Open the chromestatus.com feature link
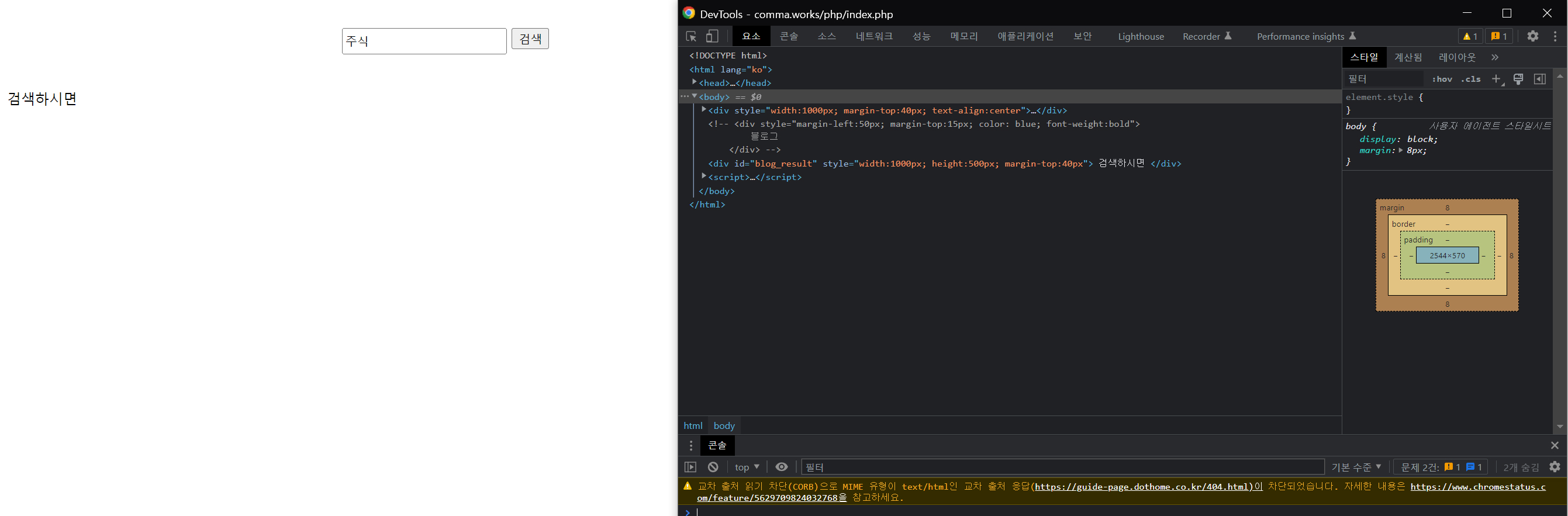 (x=1477, y=487)
